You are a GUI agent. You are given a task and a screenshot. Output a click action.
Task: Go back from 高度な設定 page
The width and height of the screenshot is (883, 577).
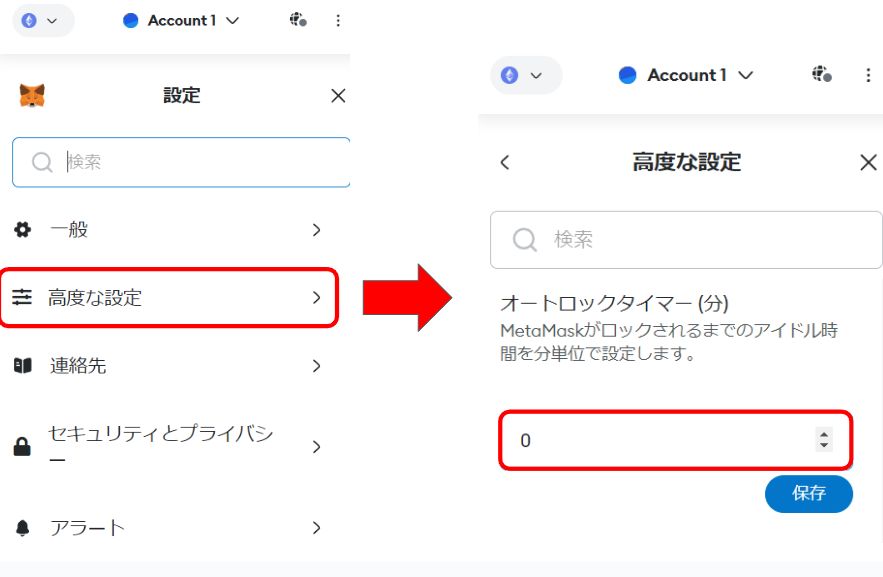pos(505,163)
